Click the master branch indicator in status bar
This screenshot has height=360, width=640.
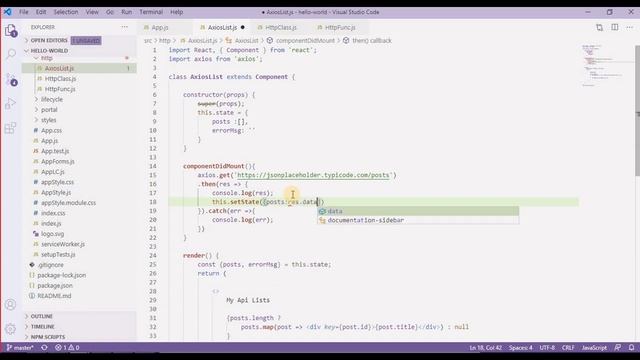20,348
